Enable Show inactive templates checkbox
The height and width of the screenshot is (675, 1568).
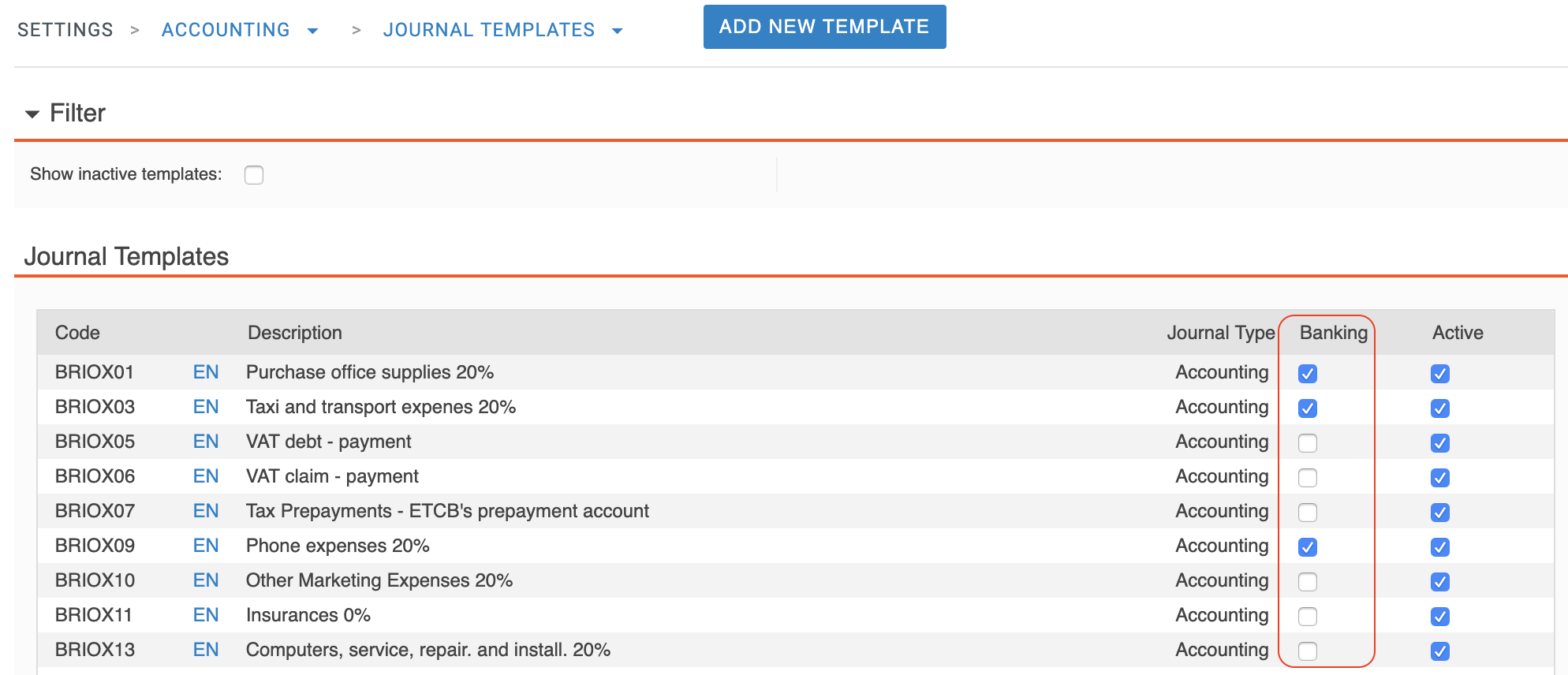(x=254, y=174)
